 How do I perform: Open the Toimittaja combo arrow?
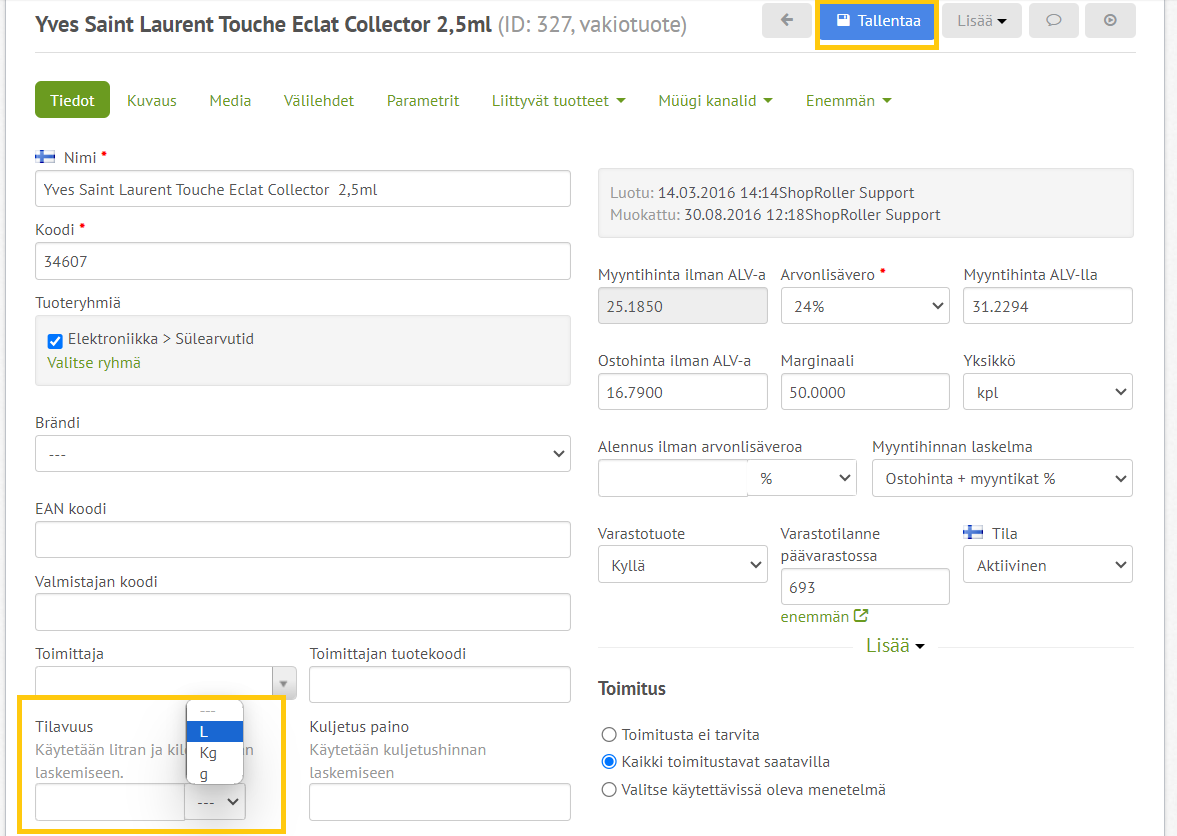pyautogui.click(x=284, y=684)
